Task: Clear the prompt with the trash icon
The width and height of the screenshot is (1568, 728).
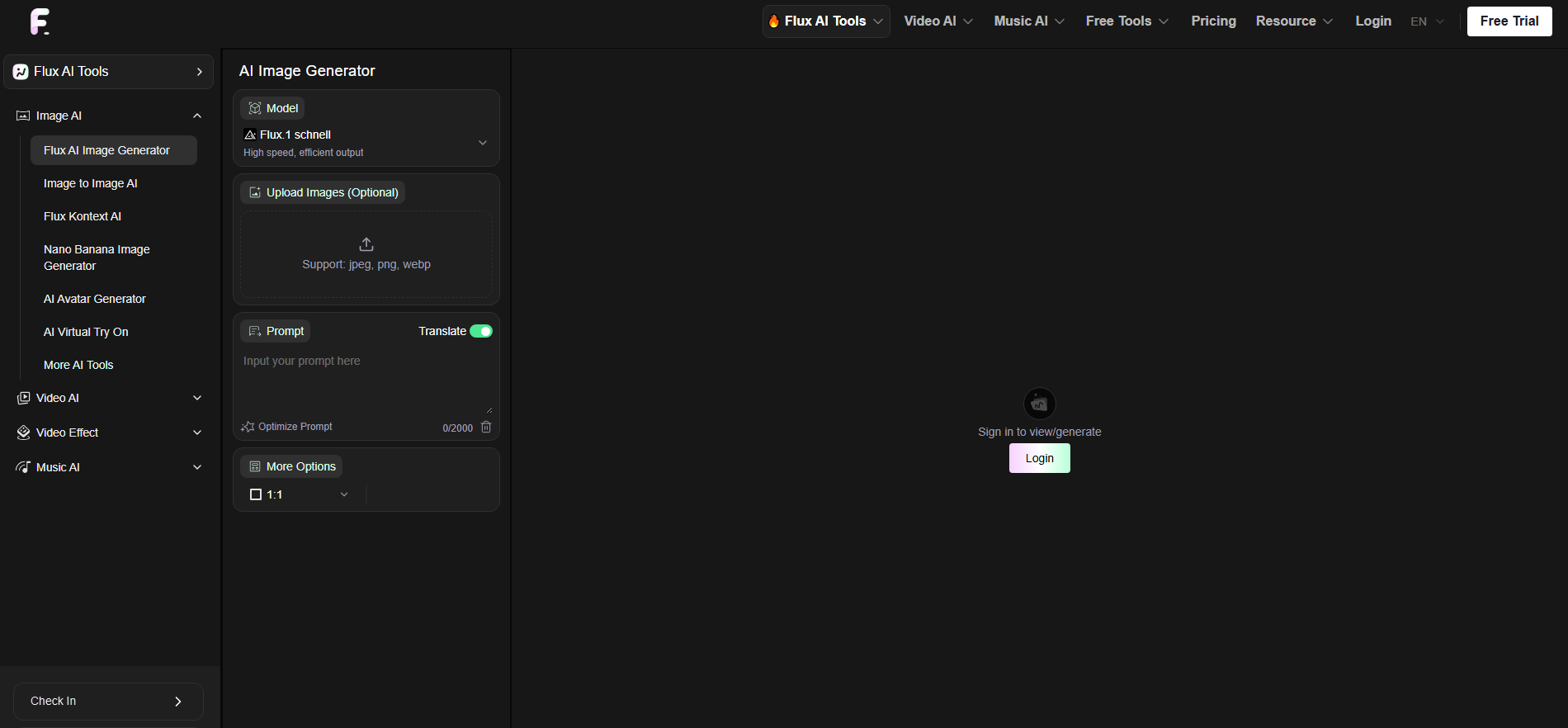Action: click(486, 427)
